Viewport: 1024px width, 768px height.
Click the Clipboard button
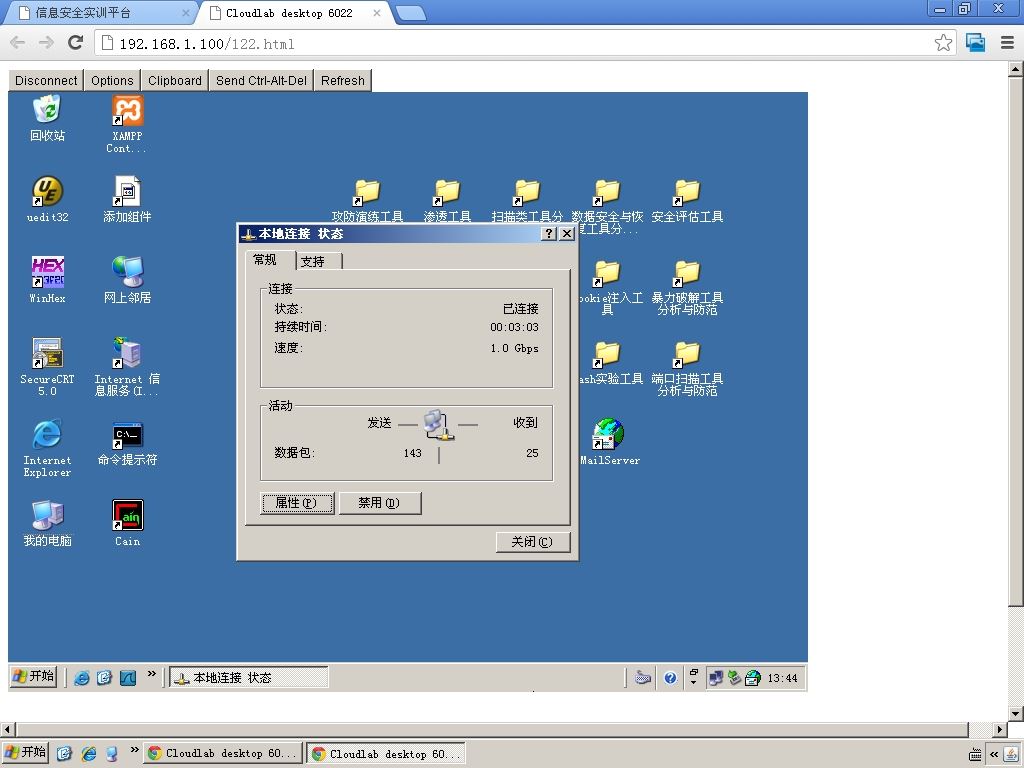coord(175,80)
